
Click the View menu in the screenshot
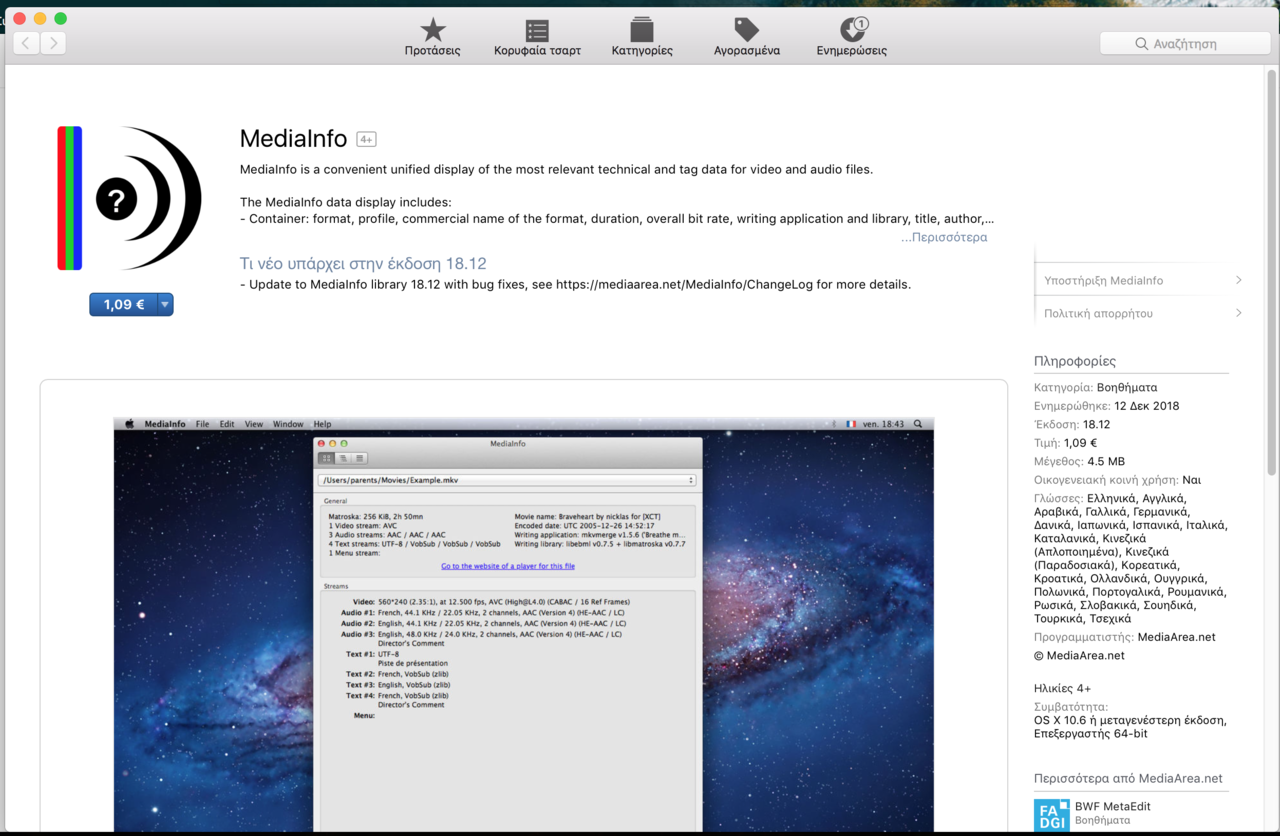point(254,424)
